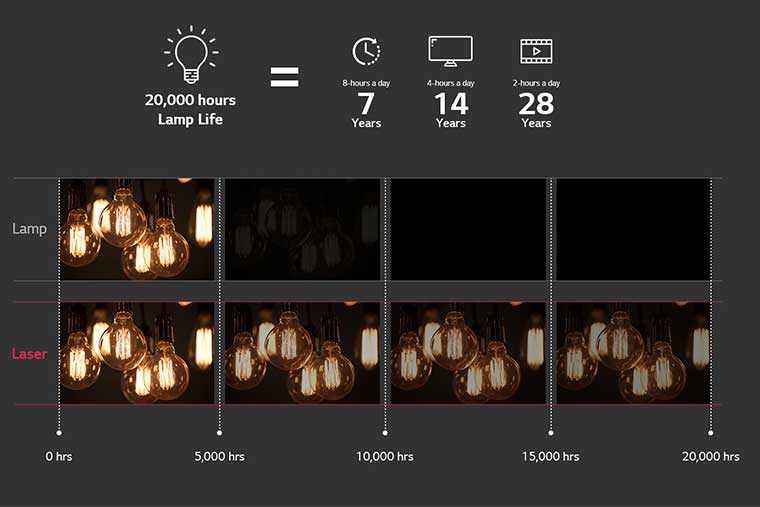Click the film strip icon above 2-hours a day
The width and height of the screenshot is (760, 507).
tap(536, 51)
